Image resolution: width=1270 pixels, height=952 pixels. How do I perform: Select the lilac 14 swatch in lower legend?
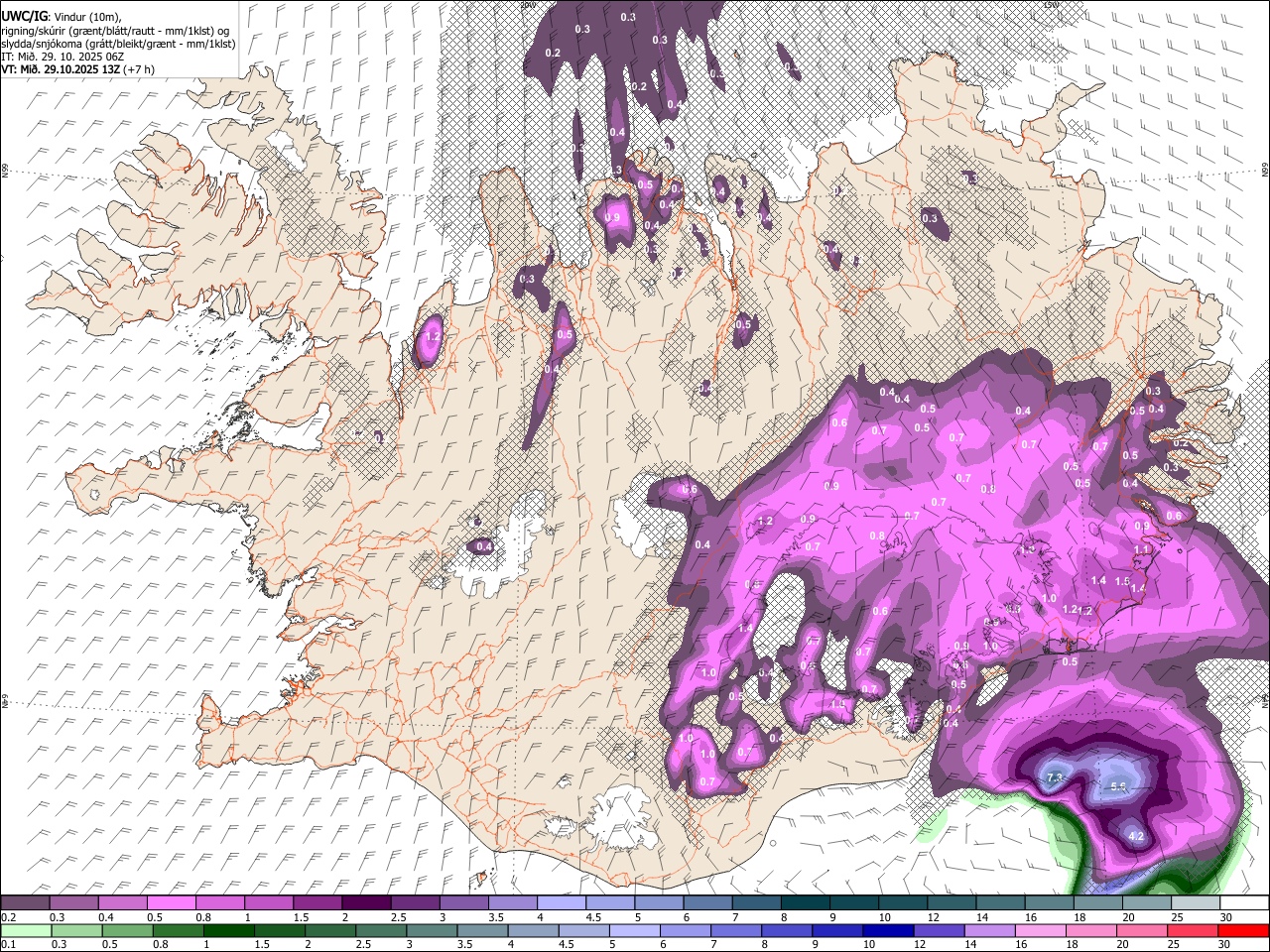pyautogui.click(x=989, y=931)
